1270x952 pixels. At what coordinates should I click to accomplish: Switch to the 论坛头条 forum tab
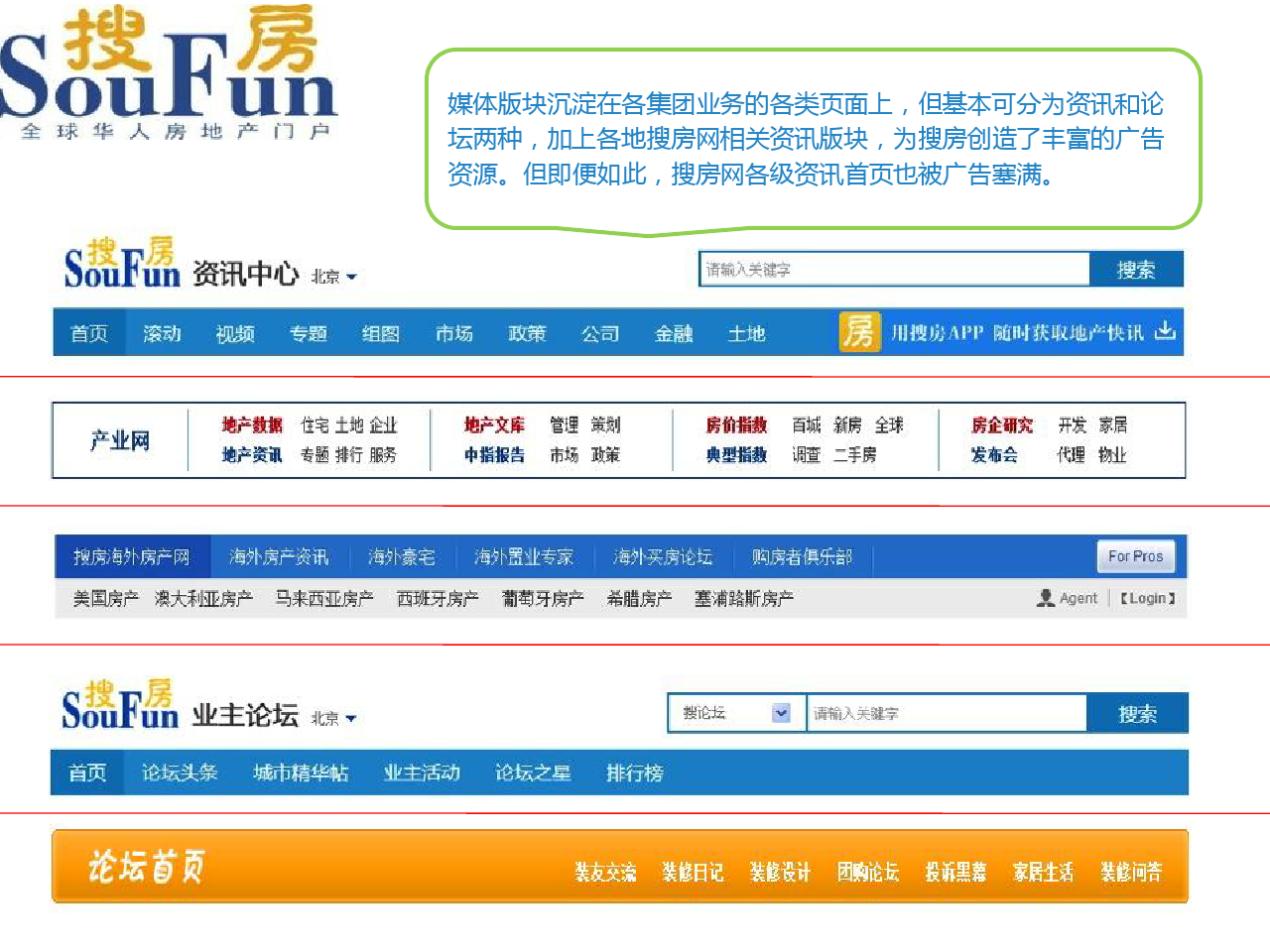click(180, 773)
